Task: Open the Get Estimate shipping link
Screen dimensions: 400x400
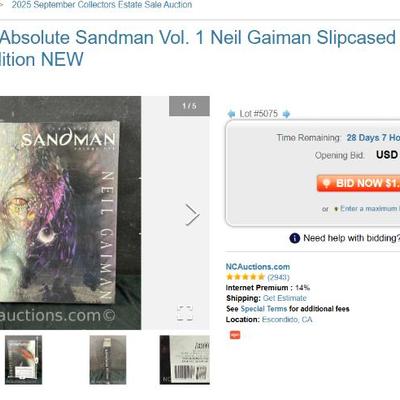Action: tap(285, 298)
